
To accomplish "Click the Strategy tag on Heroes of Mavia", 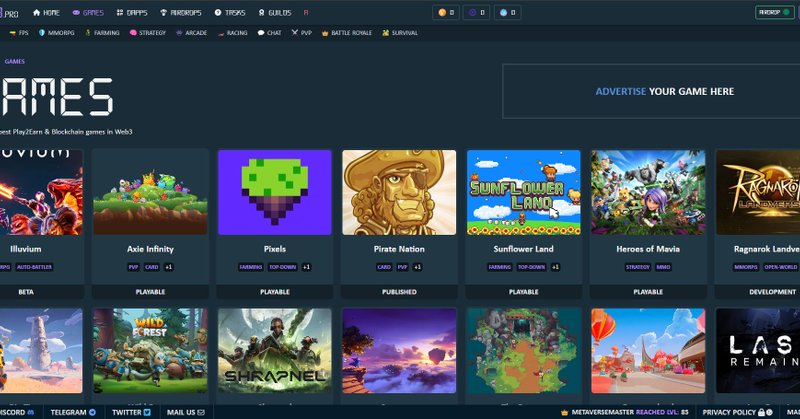I will tap(638, 267).
